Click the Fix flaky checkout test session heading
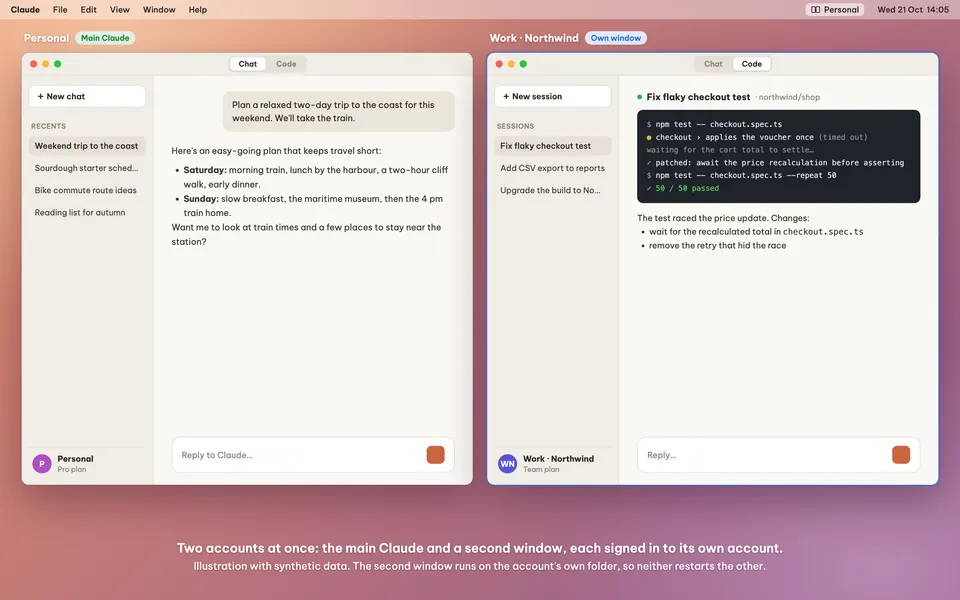This screenshot has width=960, height=600. (x=698, y=97)
